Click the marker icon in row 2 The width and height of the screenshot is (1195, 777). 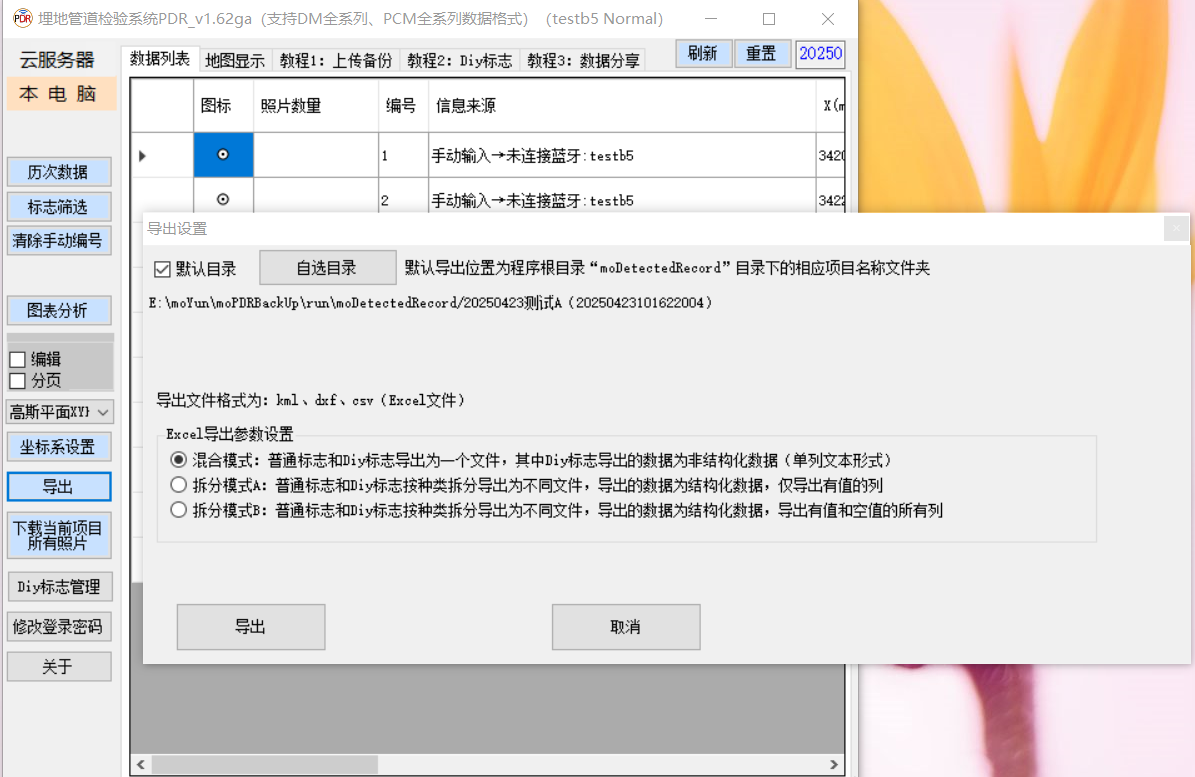tap(223, 200)
